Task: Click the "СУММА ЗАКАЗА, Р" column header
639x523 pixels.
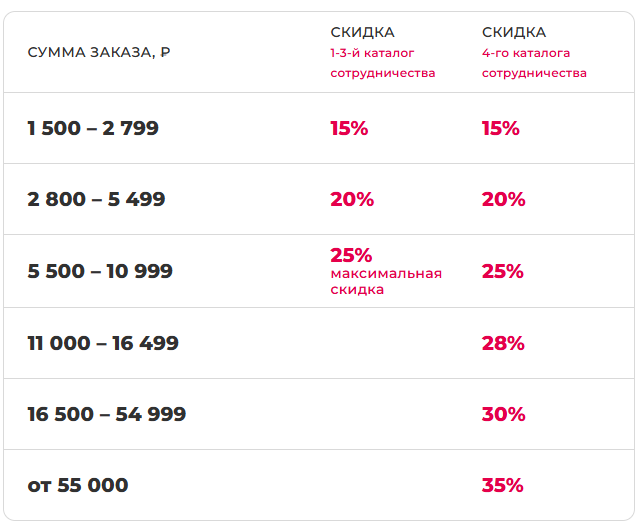Action: click(x=99, y=52)
